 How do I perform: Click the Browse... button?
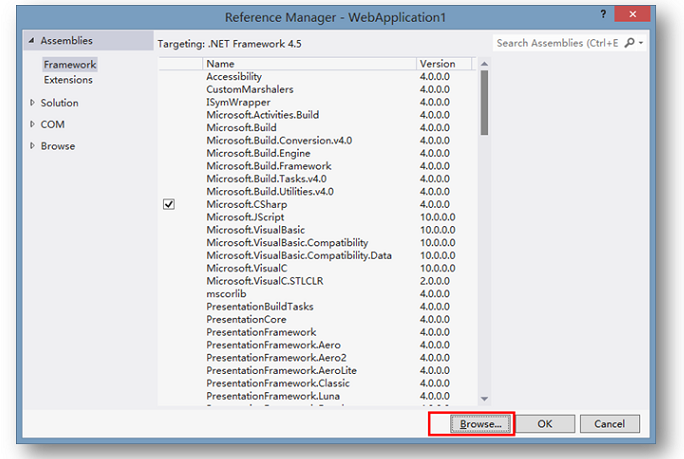pyautogui.click(x=480, y=424)
